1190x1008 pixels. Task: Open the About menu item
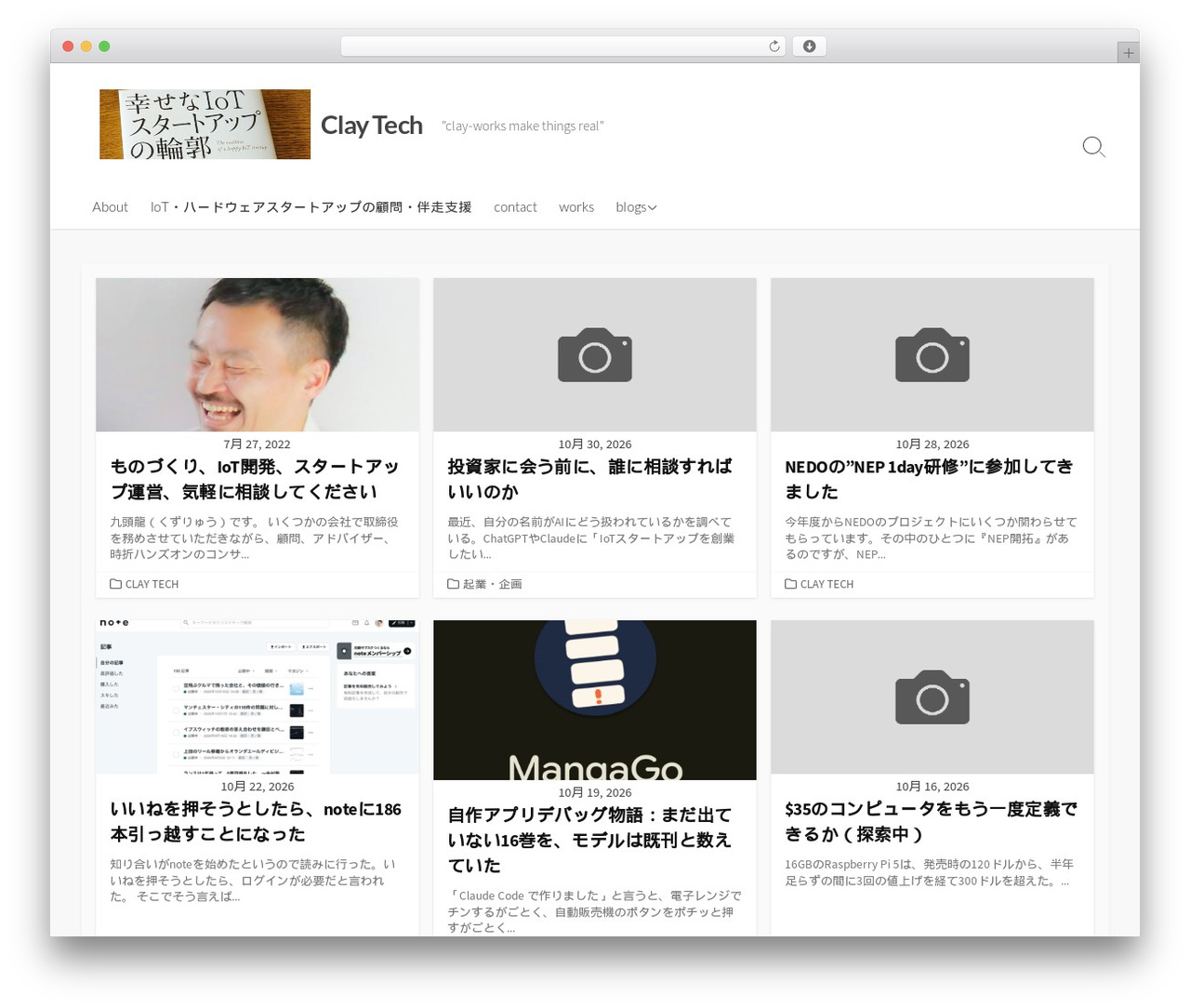(x=110, y=207)
